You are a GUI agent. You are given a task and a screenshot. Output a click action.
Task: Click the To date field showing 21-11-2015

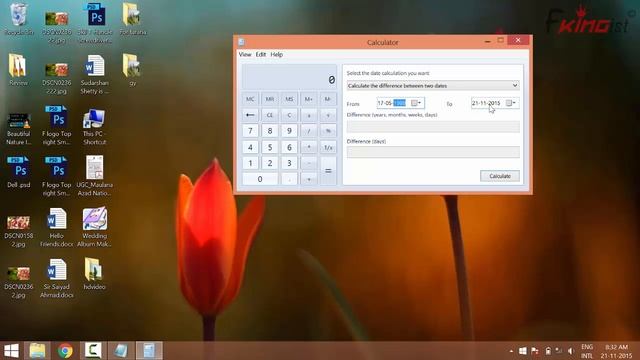[x=487, y=103]
